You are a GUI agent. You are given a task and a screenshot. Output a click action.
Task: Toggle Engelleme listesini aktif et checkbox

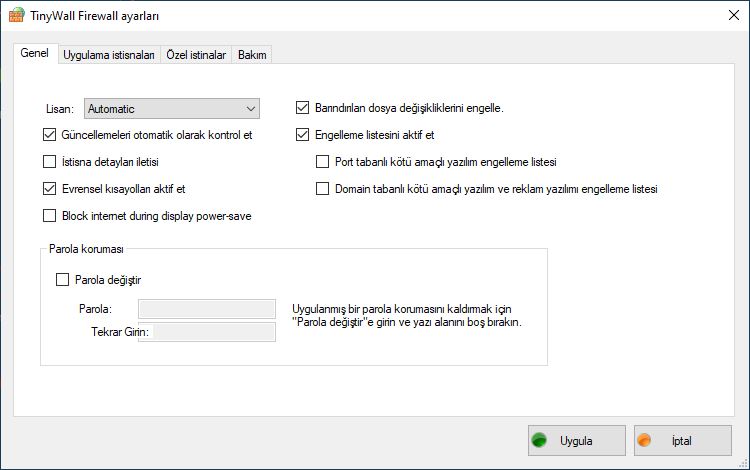pos(302,135)
